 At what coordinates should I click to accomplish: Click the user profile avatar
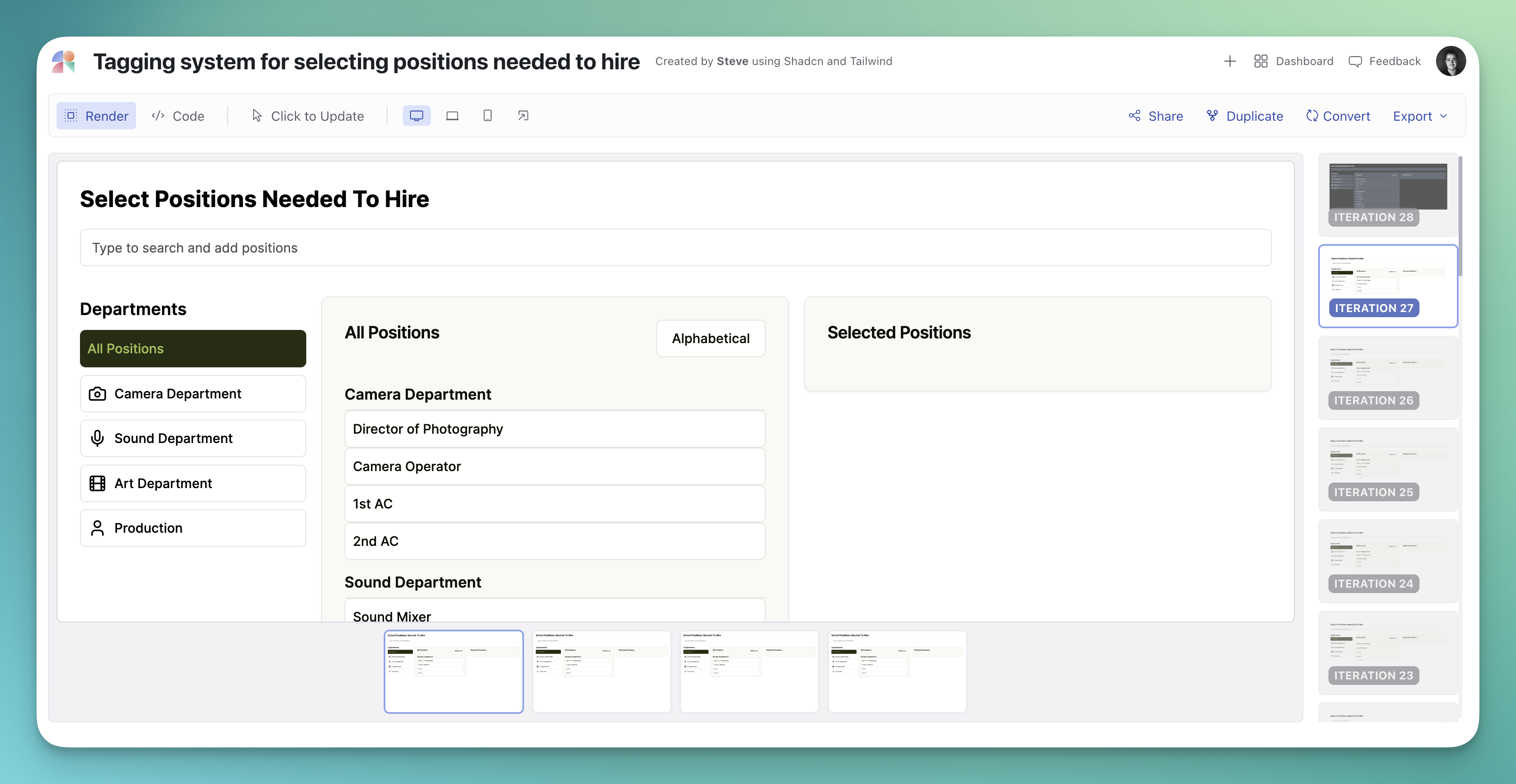(x=1450, y=61)
